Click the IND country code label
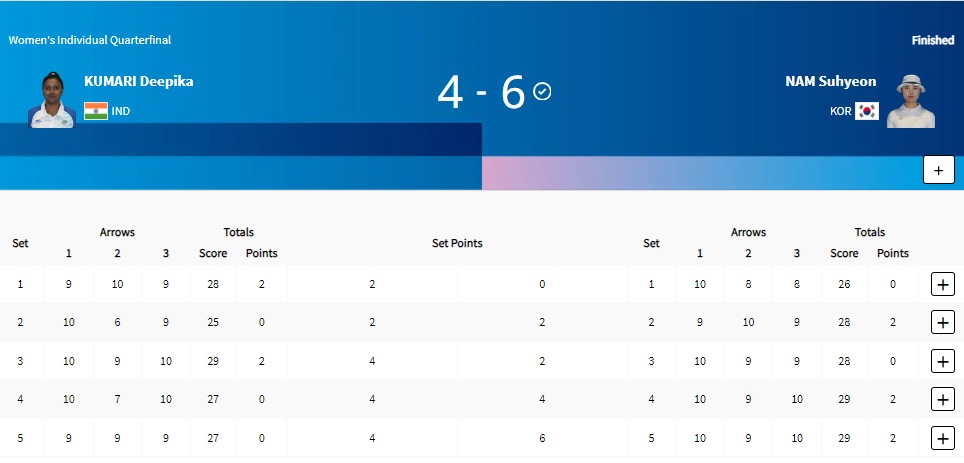The width and height of the screenshot is (964, 463). click(x=121, y=111)
